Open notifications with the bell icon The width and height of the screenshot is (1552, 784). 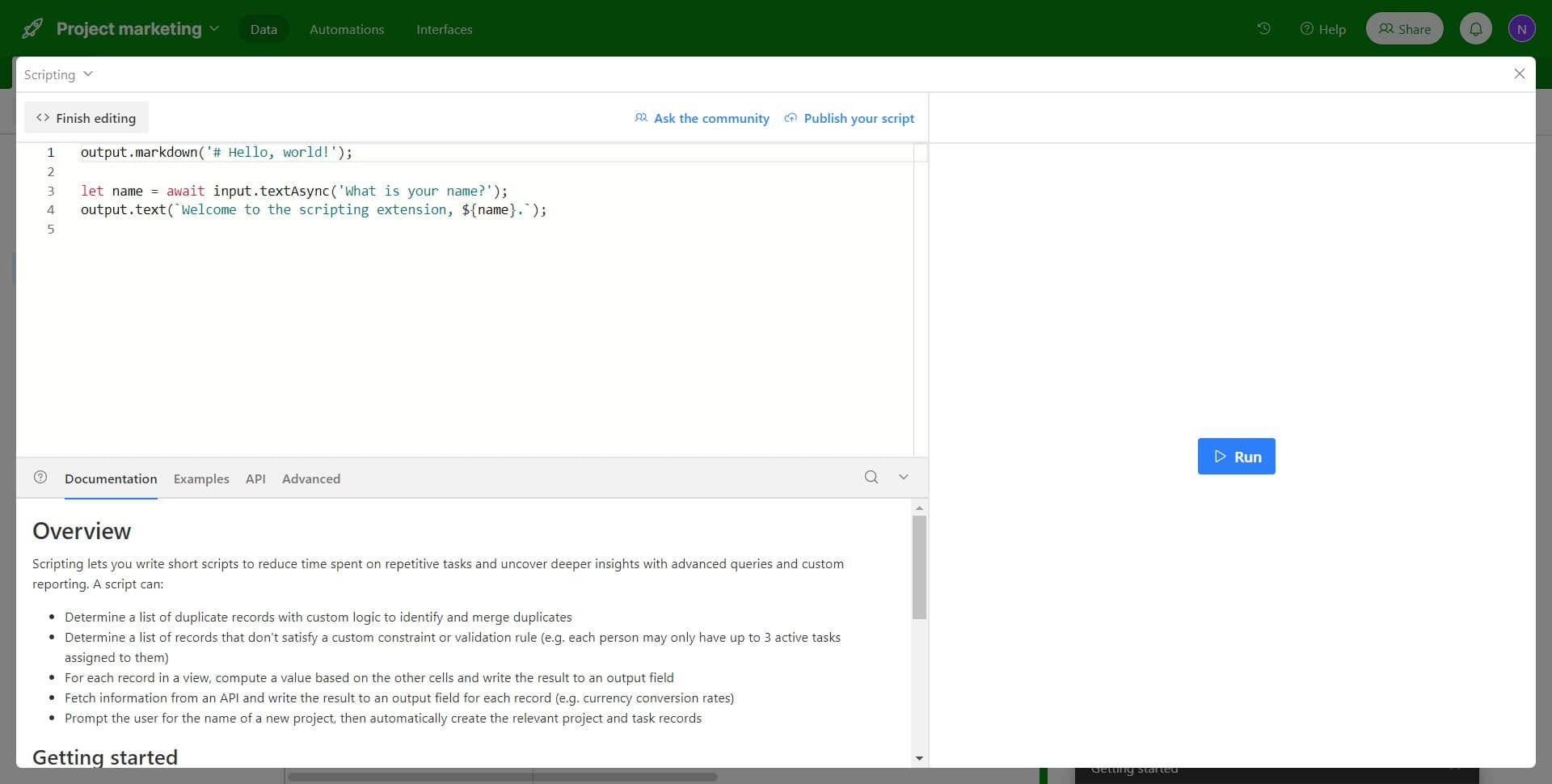[1475, 27]
